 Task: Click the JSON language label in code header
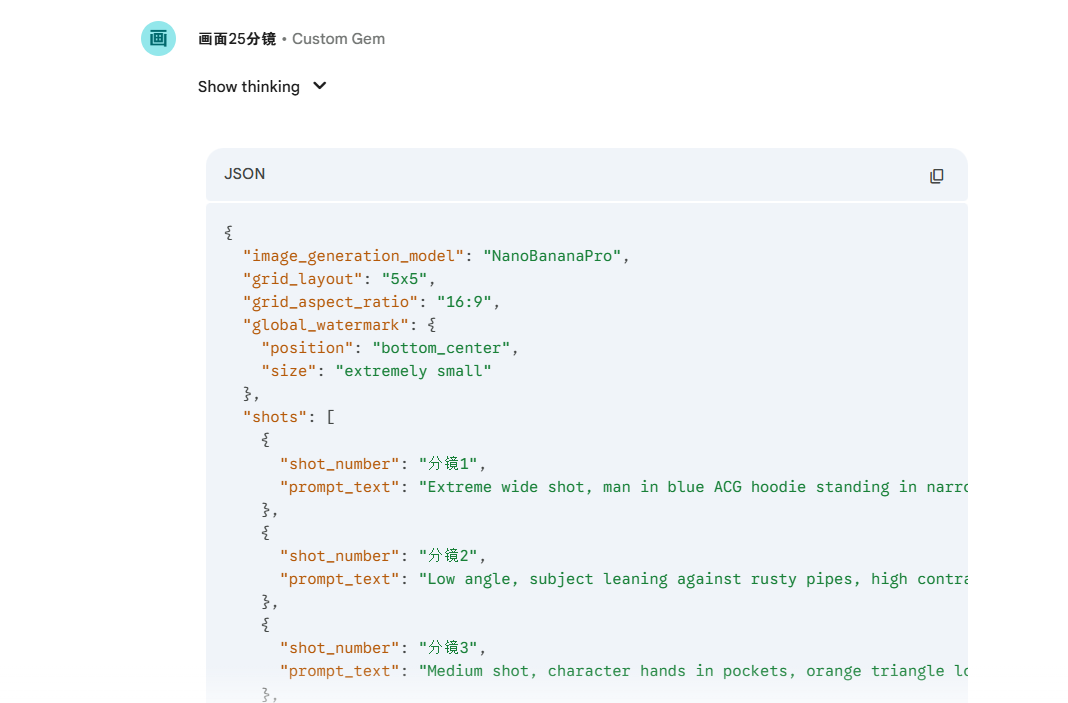click(x=245, y=174)
